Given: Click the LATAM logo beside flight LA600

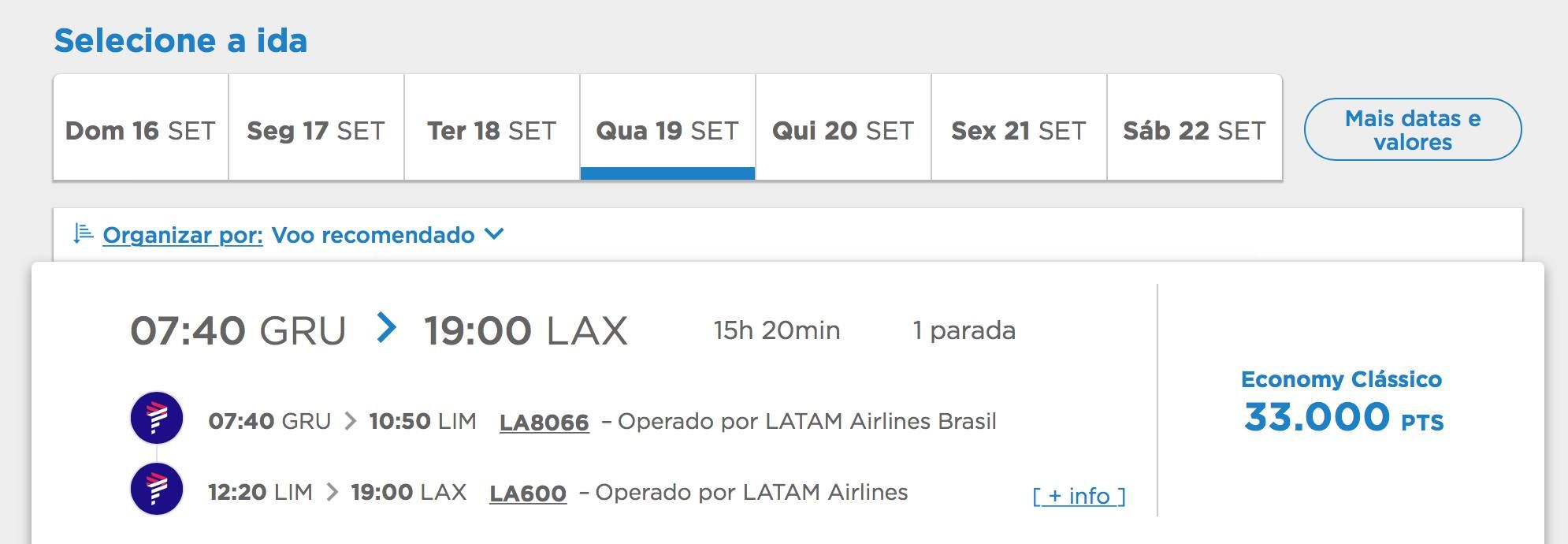Looking at the screenshot, I should (157, 490).
